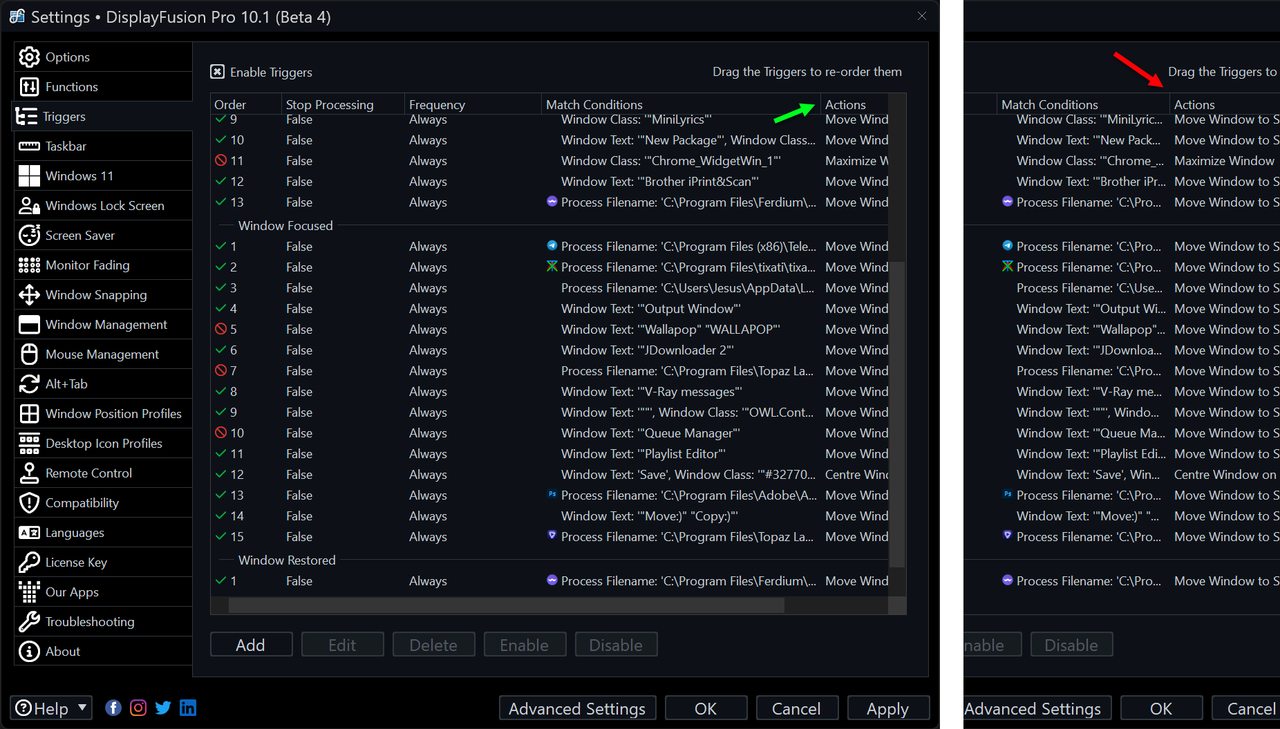Open the License Key section
This screenshot has width=1280, height=729.
pyautogui.click(x=102, y=562)
